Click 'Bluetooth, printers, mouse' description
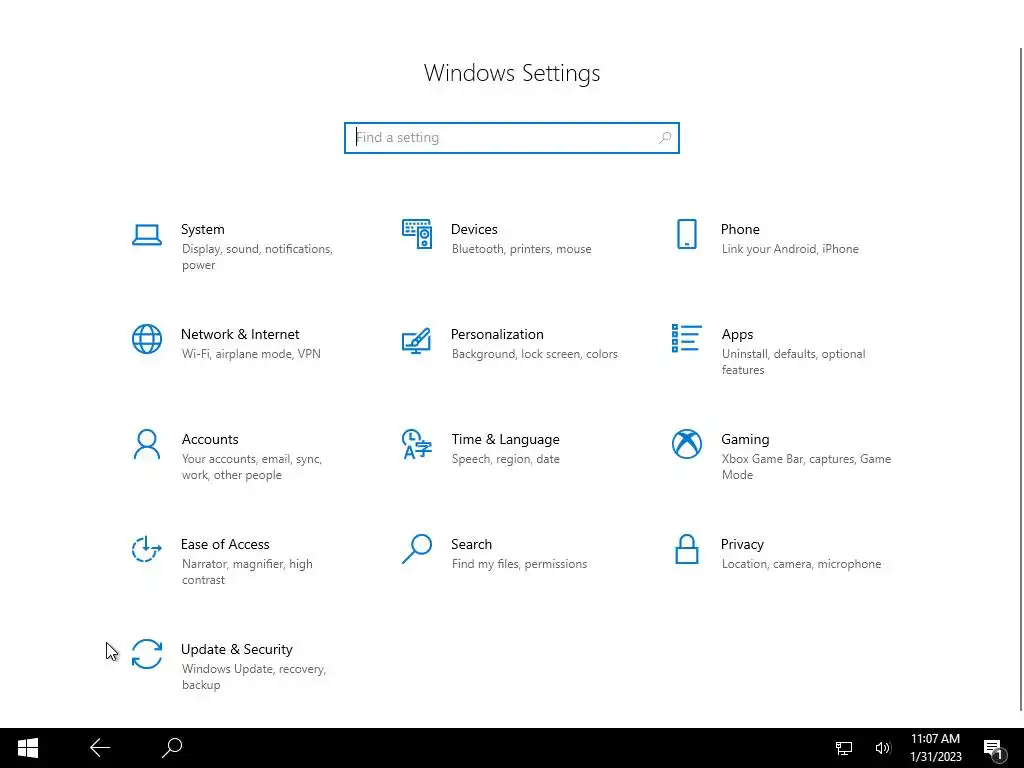Viewport: 1024px width, 768px height. click(x=521, y=249)
